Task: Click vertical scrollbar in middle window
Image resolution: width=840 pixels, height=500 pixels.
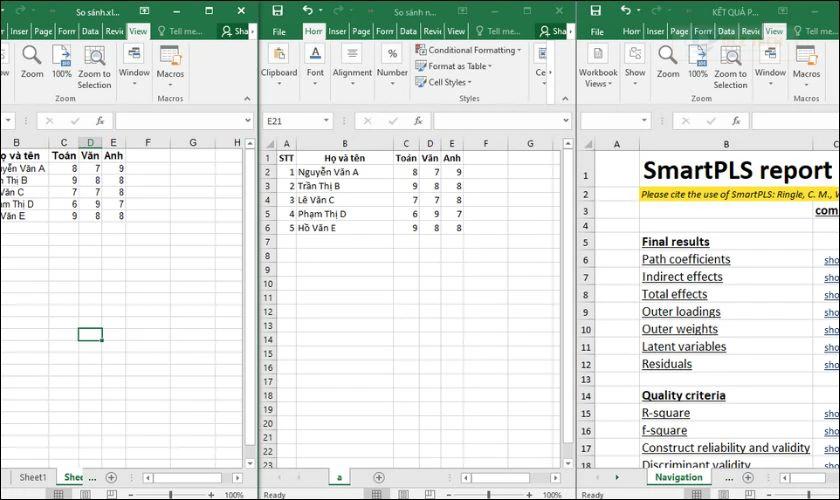Action: coord(568,295)
